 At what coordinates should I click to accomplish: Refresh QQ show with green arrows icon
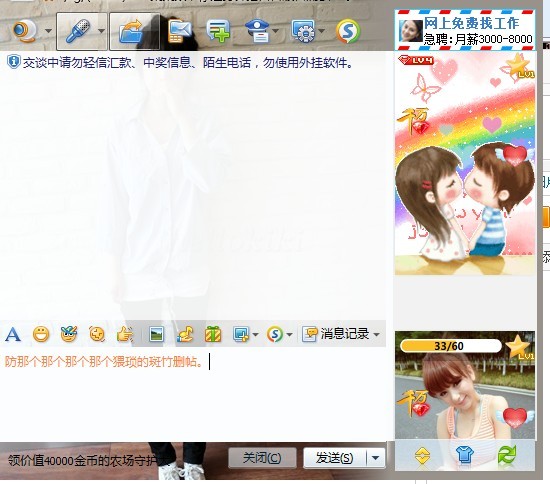tap(507, 455)
